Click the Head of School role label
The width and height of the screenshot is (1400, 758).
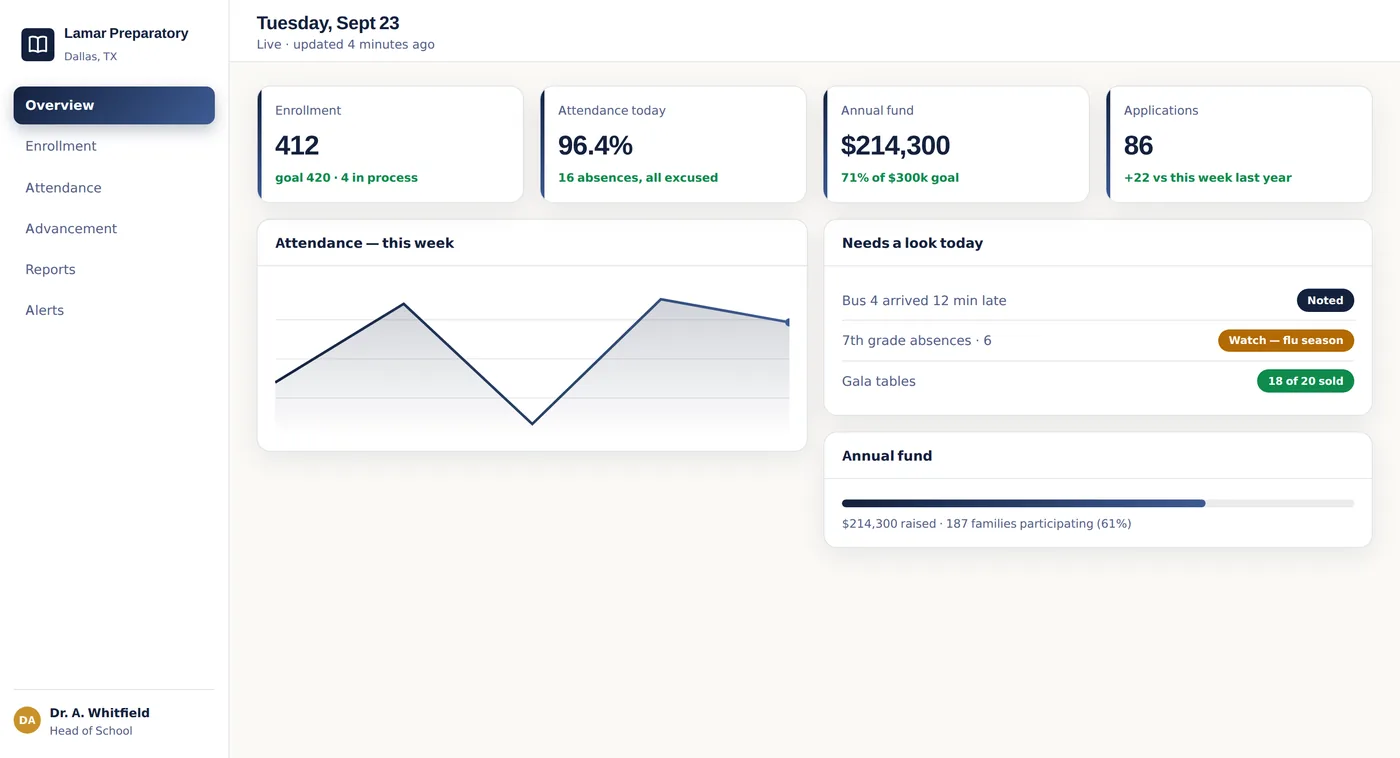click(91, 731)
